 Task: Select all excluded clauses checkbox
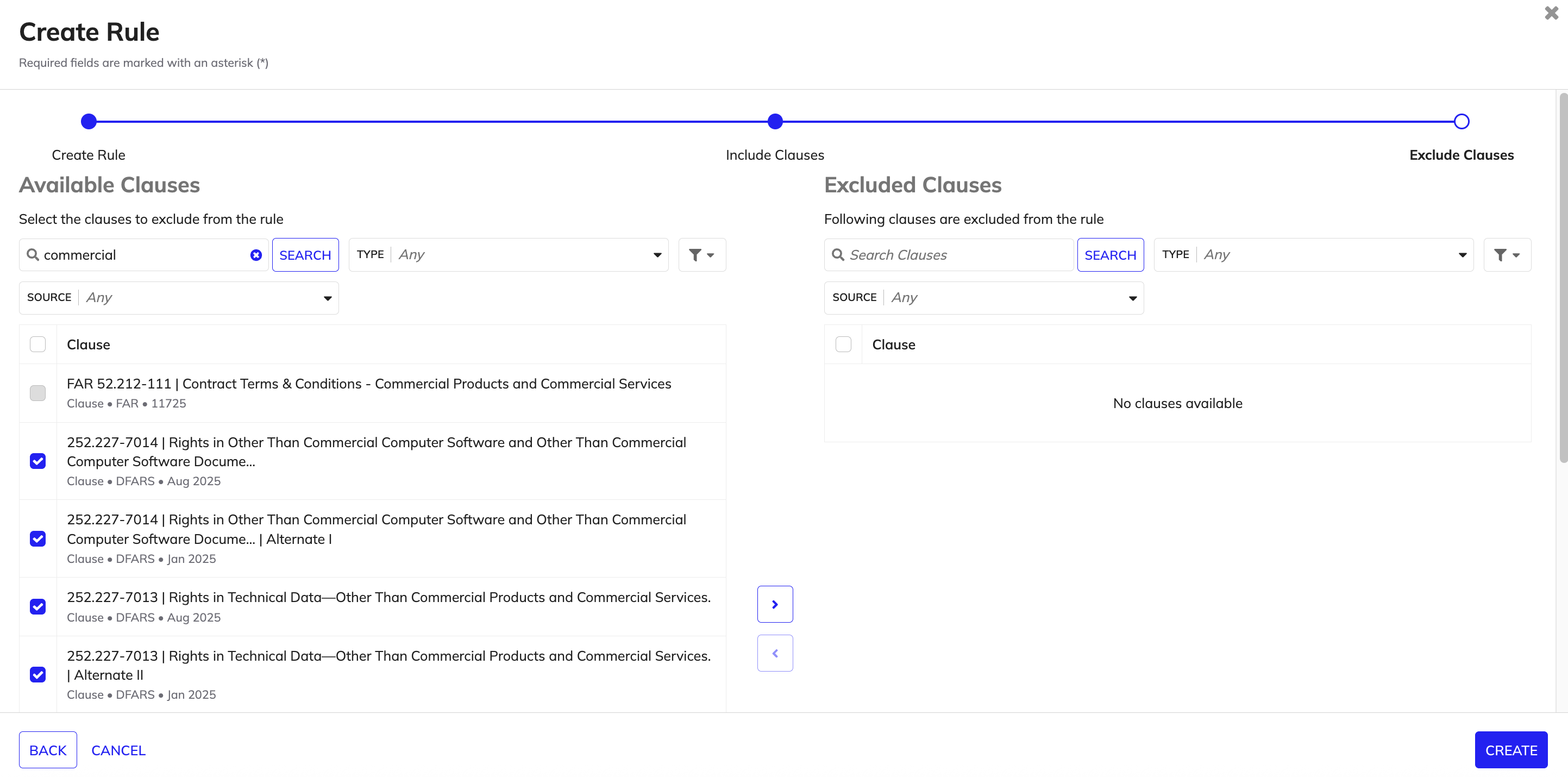843,344
